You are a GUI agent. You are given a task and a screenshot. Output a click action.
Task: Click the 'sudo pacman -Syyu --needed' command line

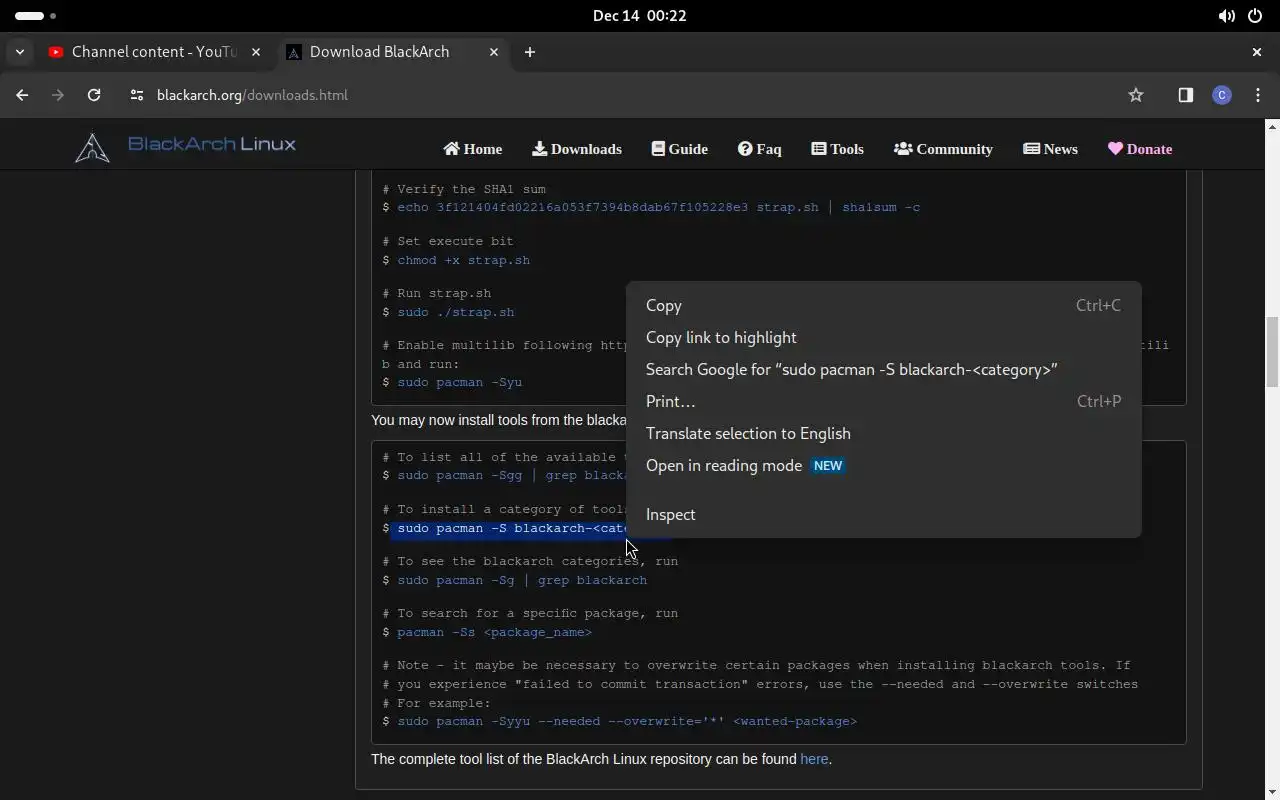(627, 721)
